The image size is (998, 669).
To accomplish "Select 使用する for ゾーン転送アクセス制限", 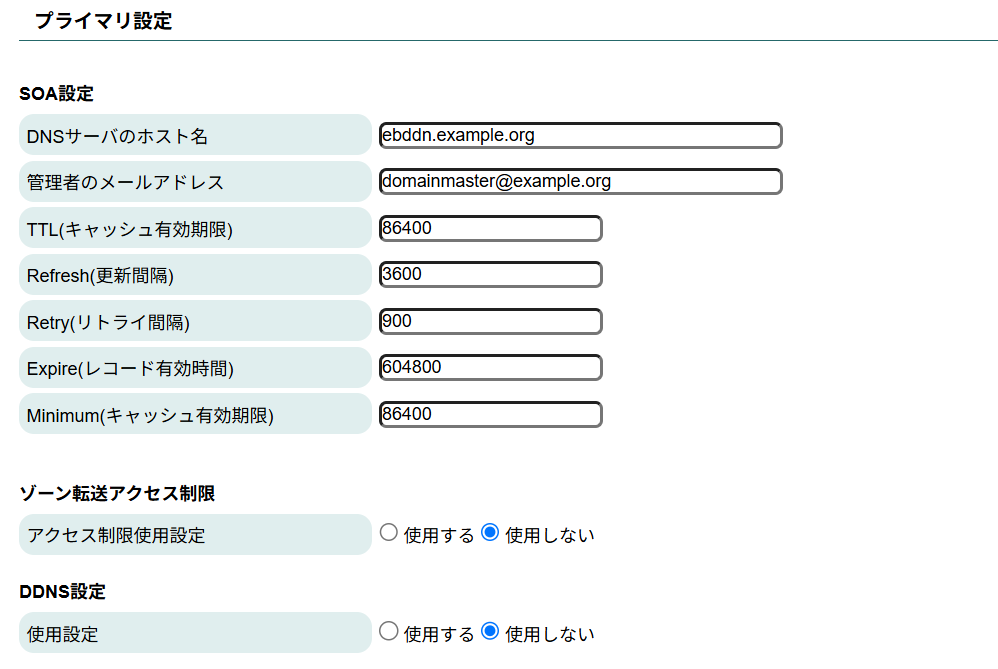I will click(x=389, y=533).
